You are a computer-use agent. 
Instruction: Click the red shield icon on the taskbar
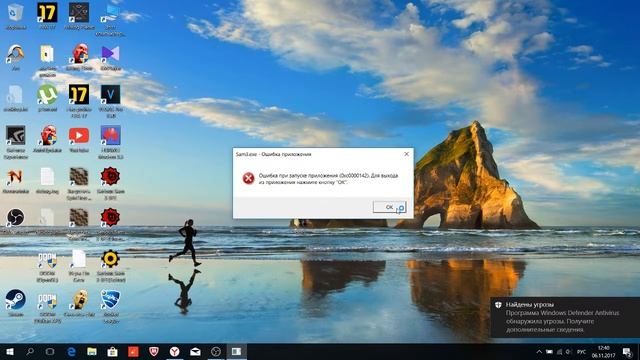pos(154,351)
